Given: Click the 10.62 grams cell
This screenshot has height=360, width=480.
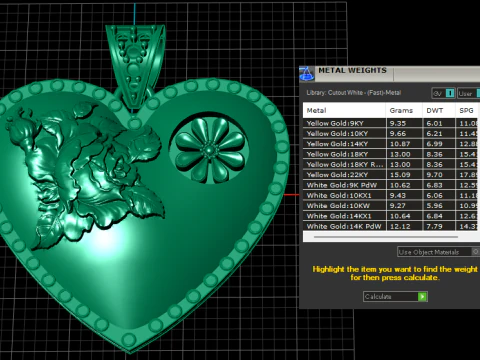Looking at the screenshot, I should click(404, 185).
